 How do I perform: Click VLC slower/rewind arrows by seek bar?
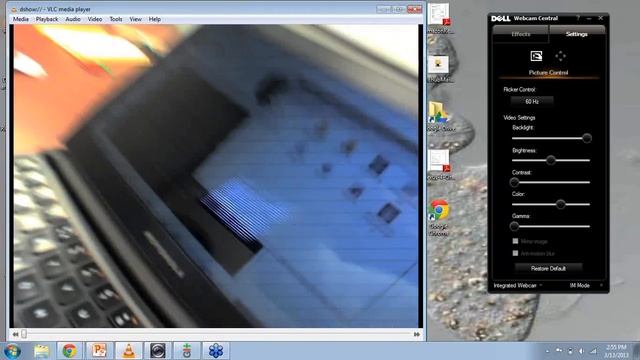tap(16, 334)
